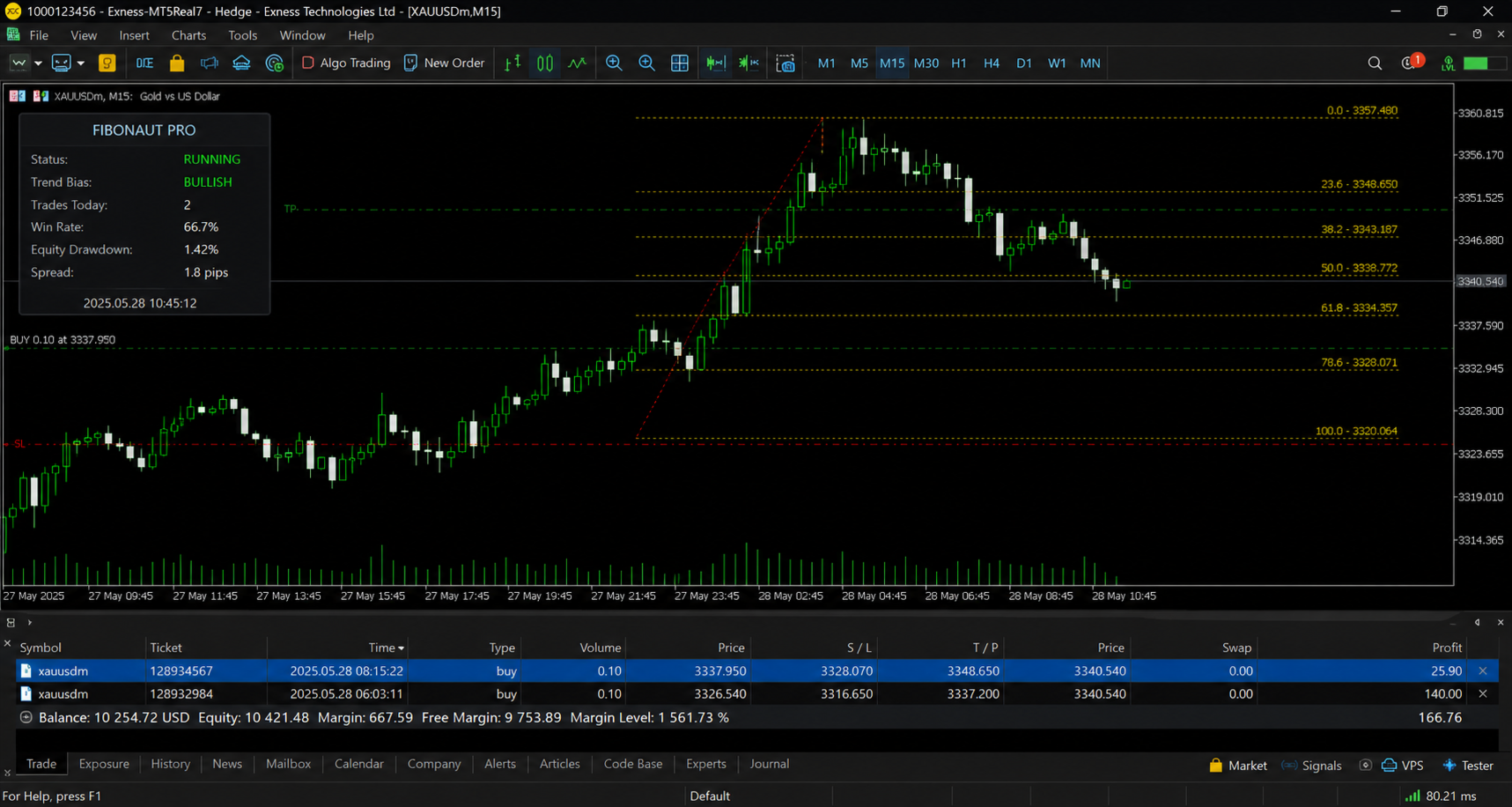Expand the Balance summary row circle
1512x807 pixels.
(x=26, y=717)
